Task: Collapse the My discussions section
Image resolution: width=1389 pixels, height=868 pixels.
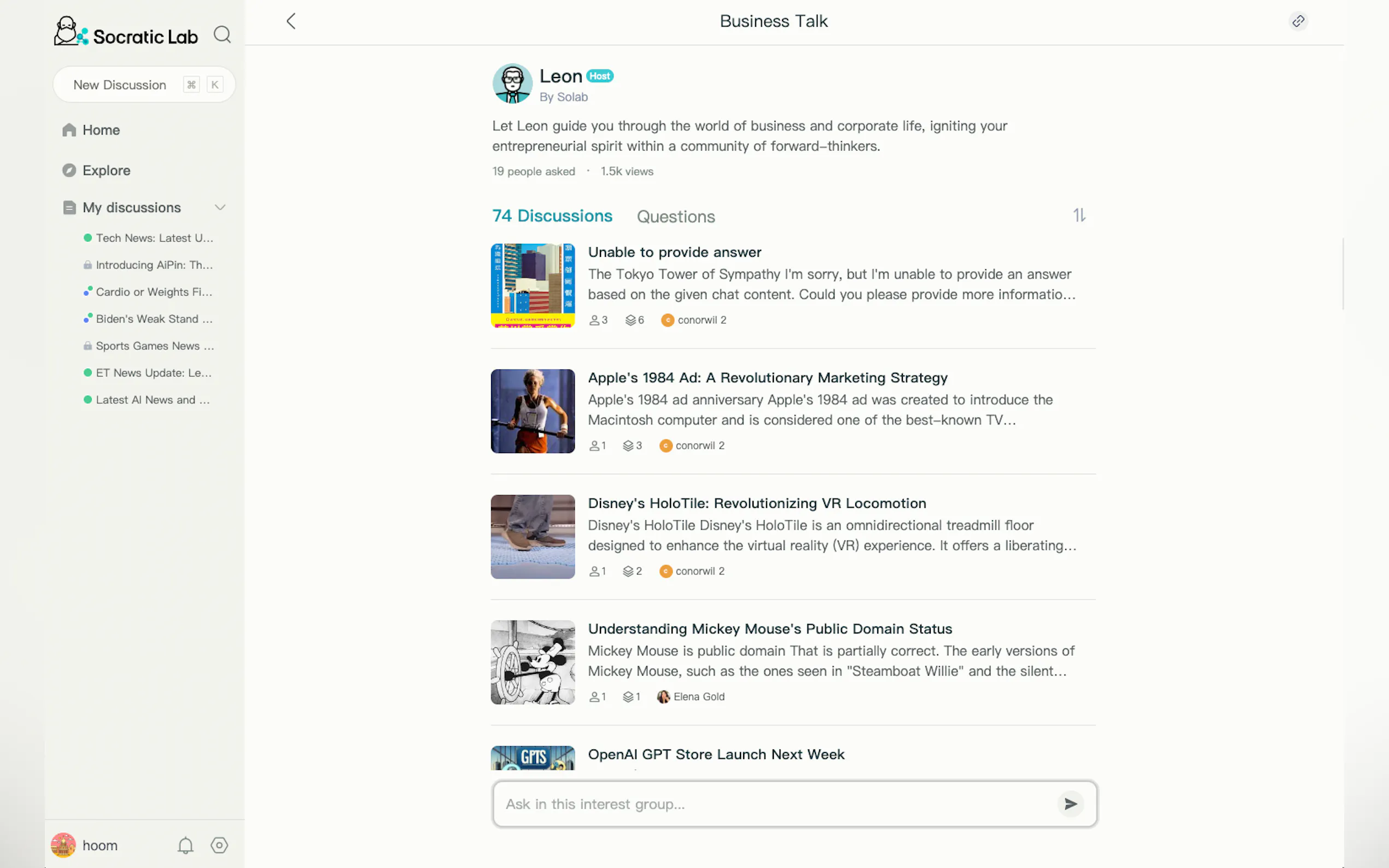Action: pos(220,207)
